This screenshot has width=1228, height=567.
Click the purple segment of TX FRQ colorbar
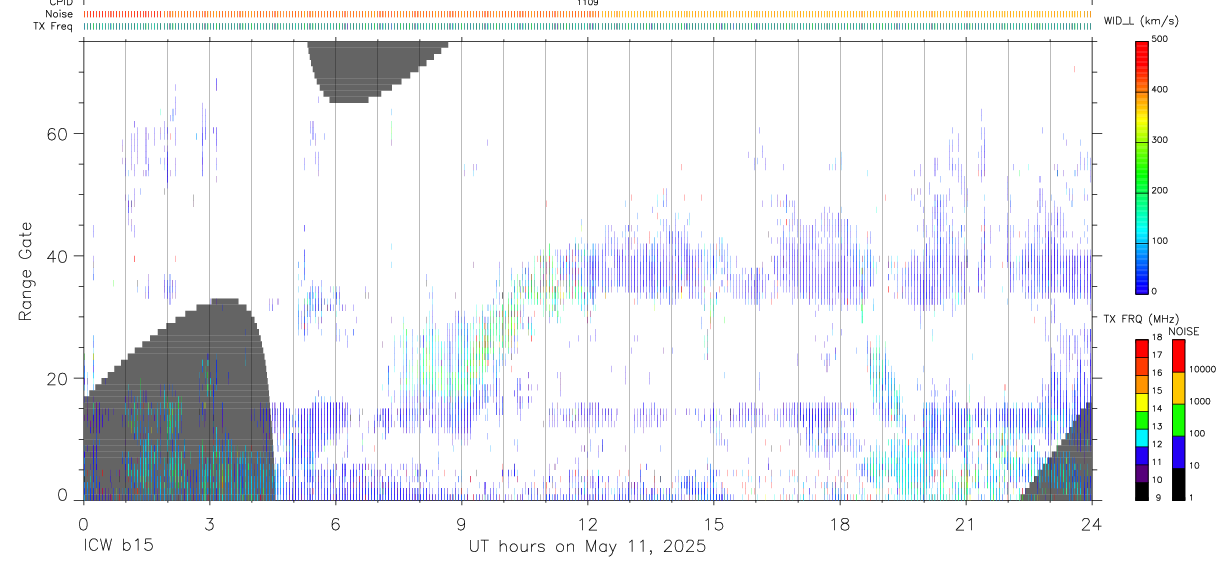pos(1142,473)
